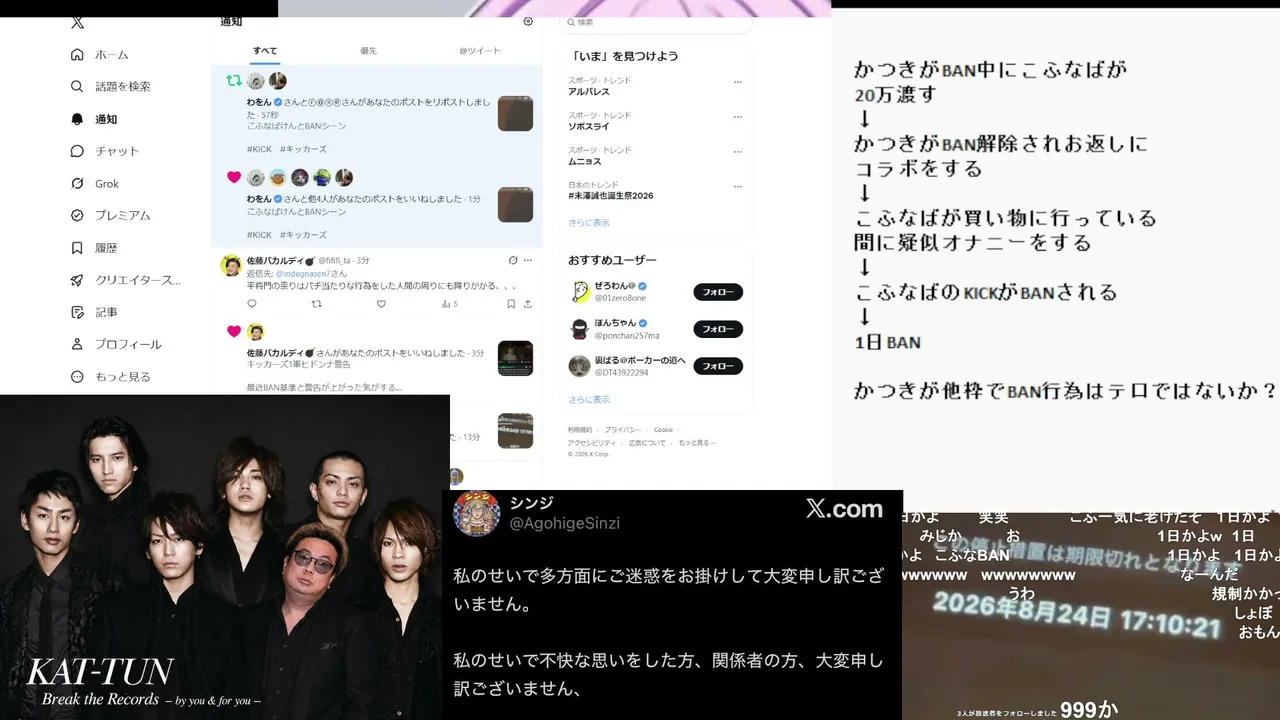Open the ソボスライ trend
This screenshot has width=1280, height=720.
pos(589,126)
